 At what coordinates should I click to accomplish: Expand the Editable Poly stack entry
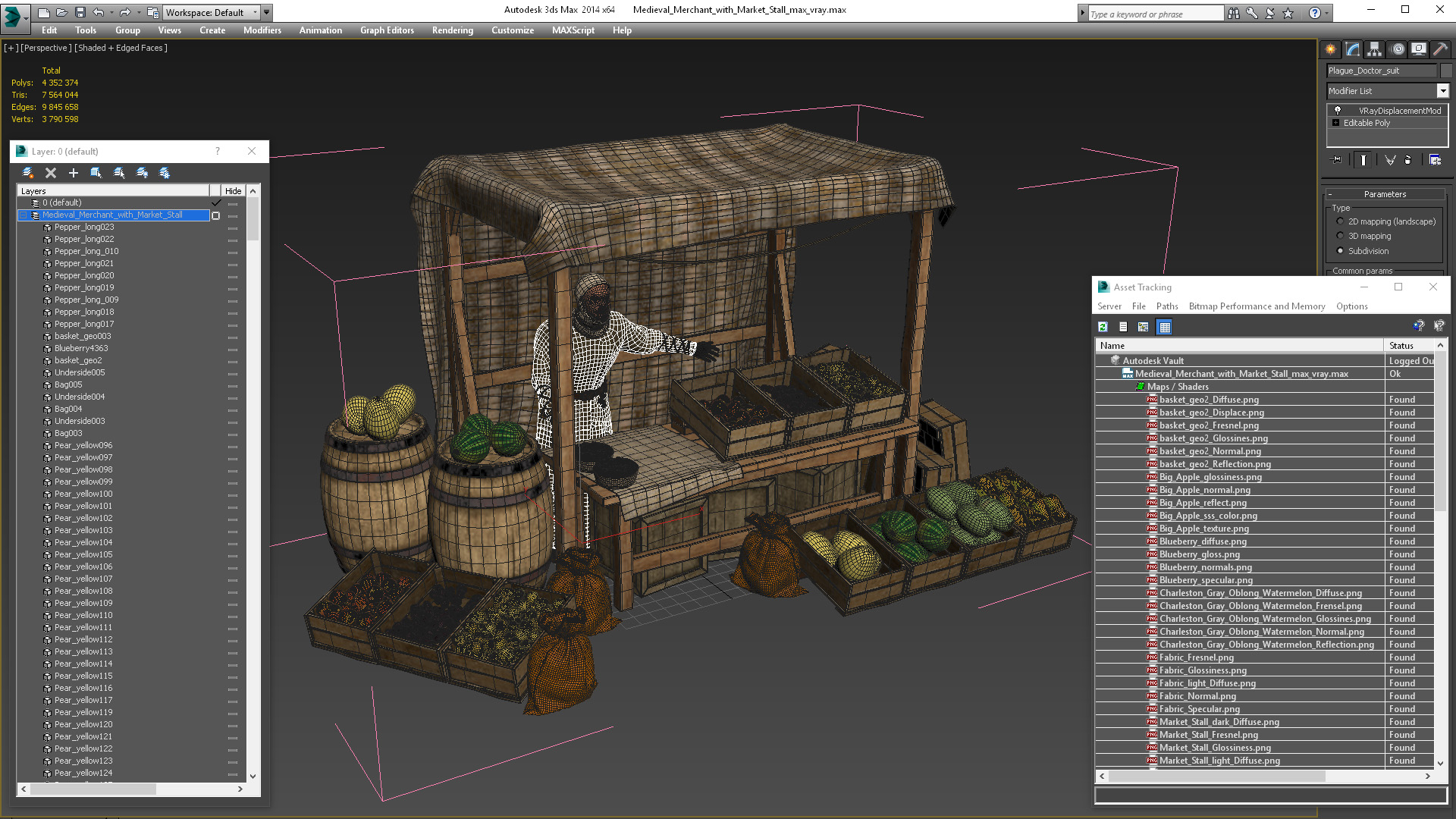1335,123
